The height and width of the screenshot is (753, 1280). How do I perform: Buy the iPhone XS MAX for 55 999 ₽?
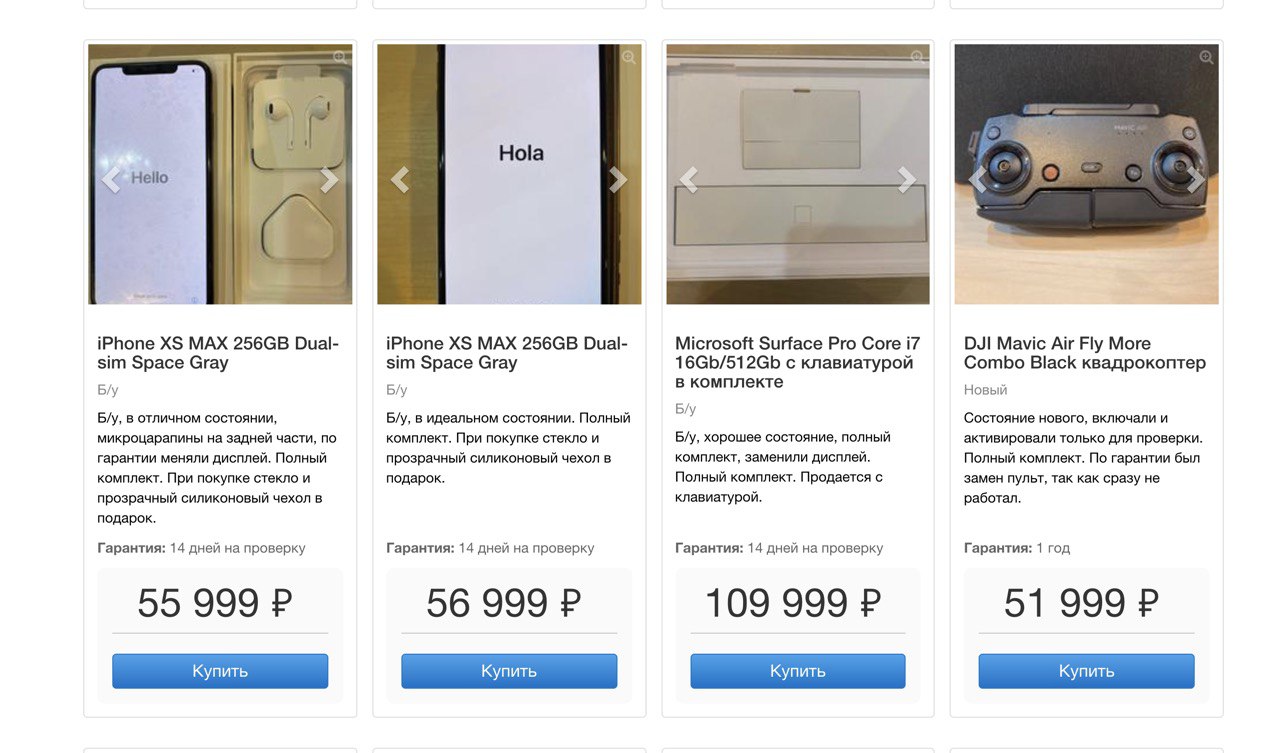click(x=220, y=671)
